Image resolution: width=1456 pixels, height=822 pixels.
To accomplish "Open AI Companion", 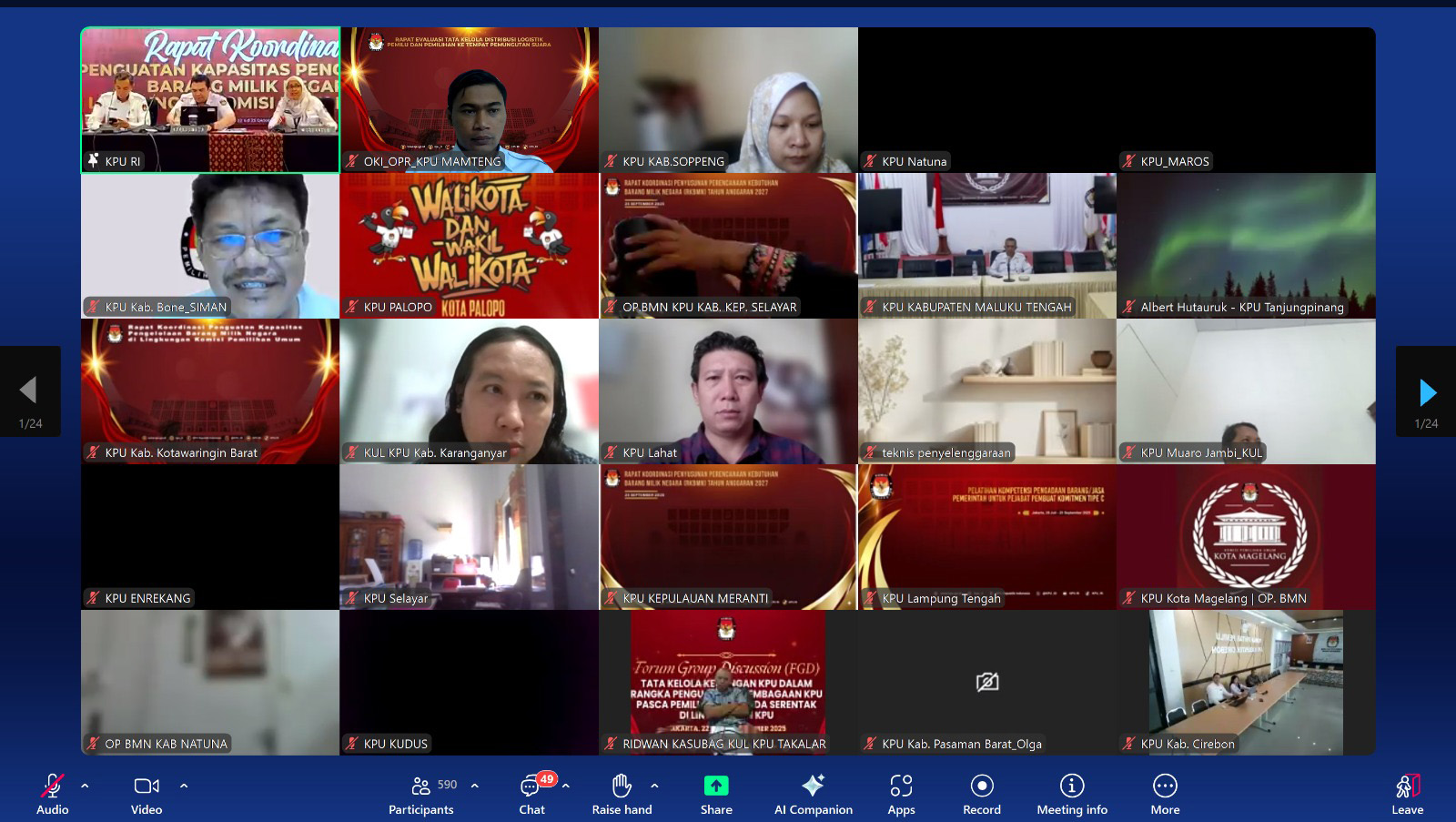I will click(x=813, y=794).
